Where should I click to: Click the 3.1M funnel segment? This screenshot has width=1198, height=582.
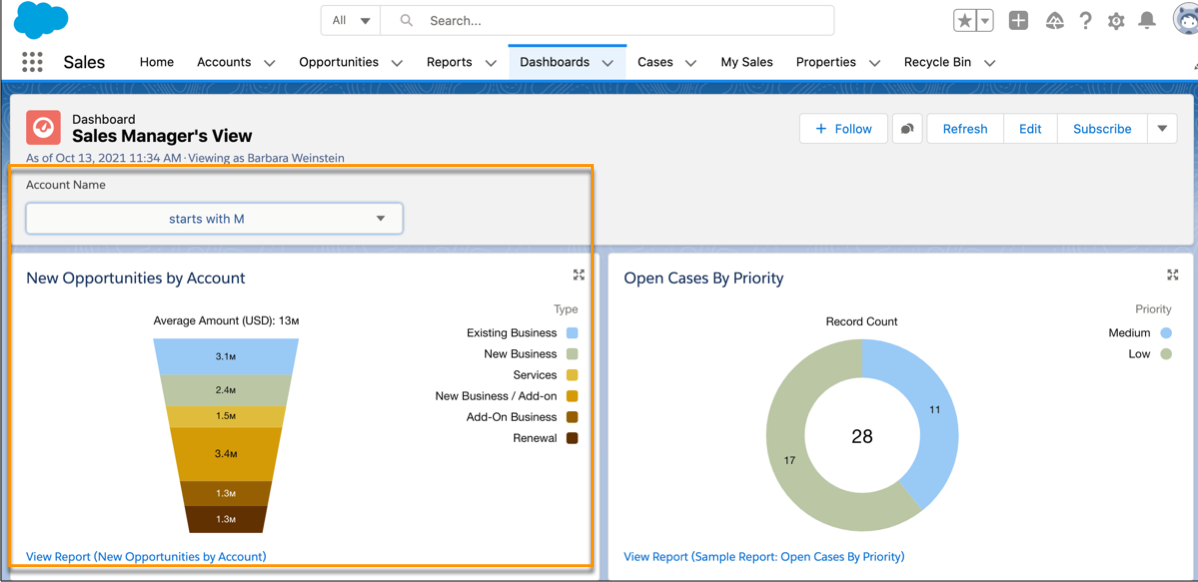coord(226,357)
